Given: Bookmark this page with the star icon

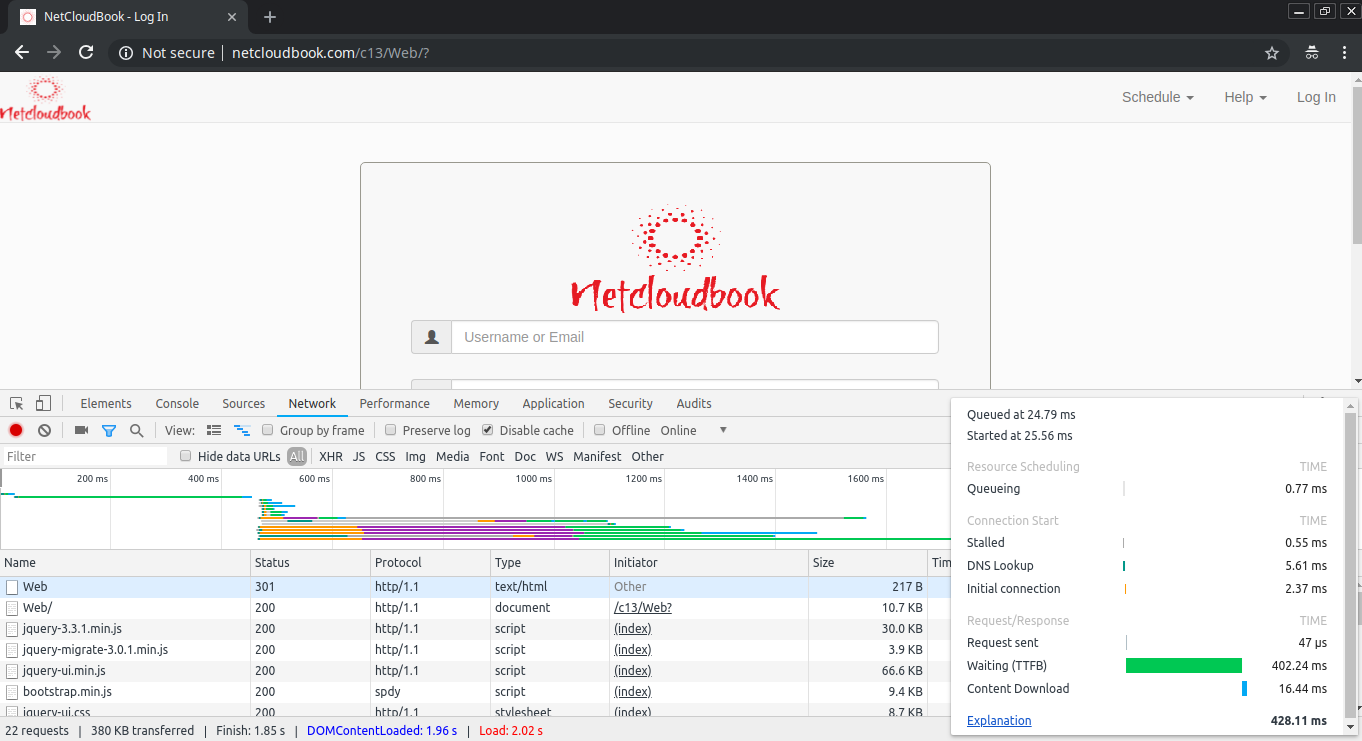Looking at the screenshot, I should (1272, 53).
